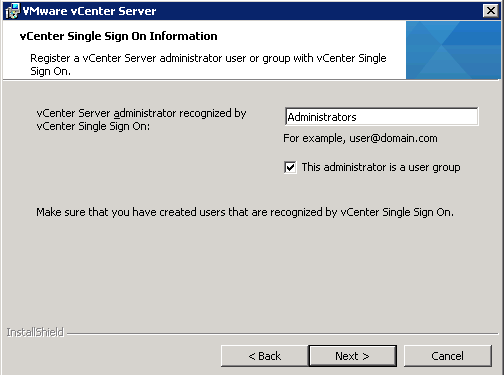504x375 pixels.
Task: Click the 'Make sure that you have created users' note
Action: pyautogui.click(x=245, y=212)
